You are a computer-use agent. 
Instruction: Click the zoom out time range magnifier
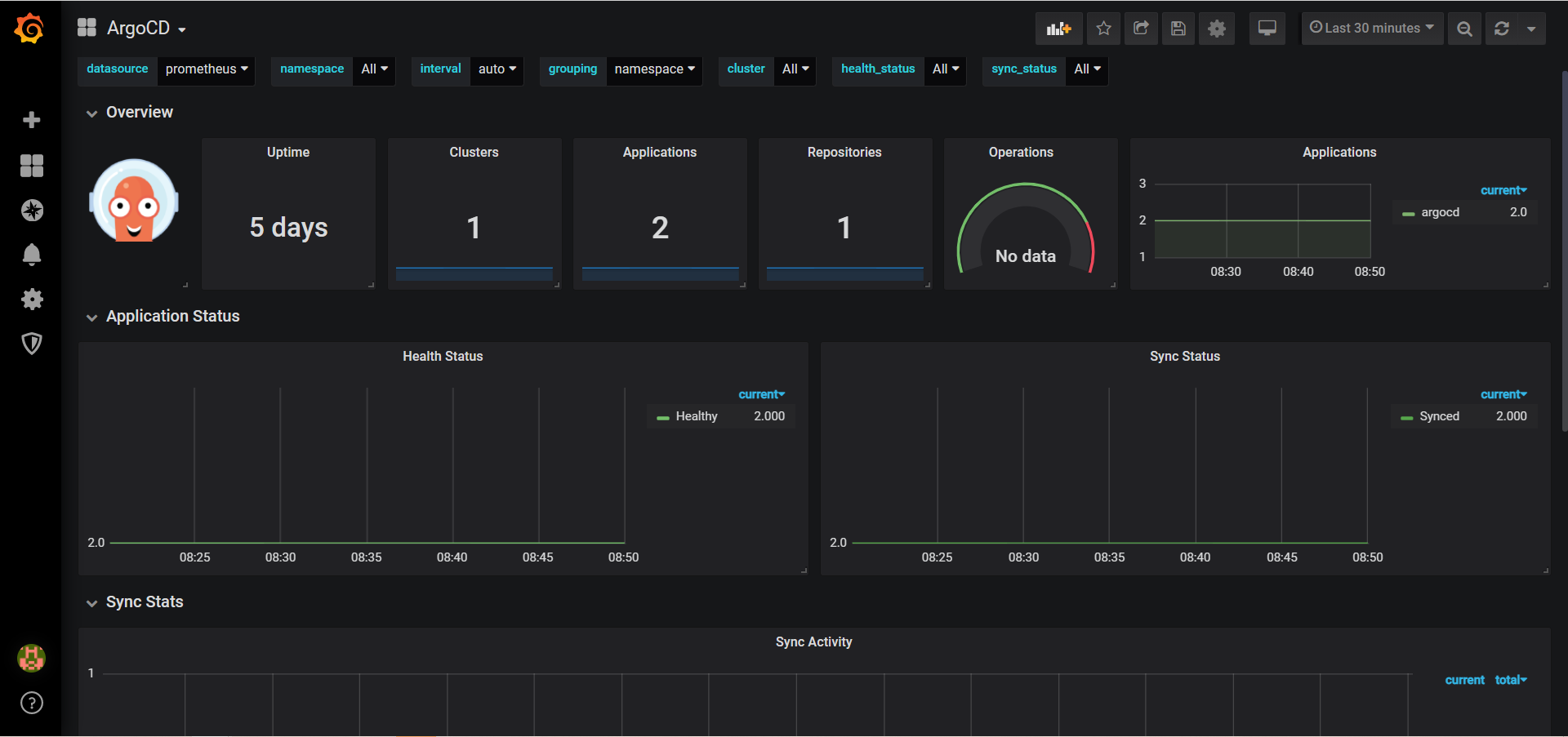click(1465, 29)
